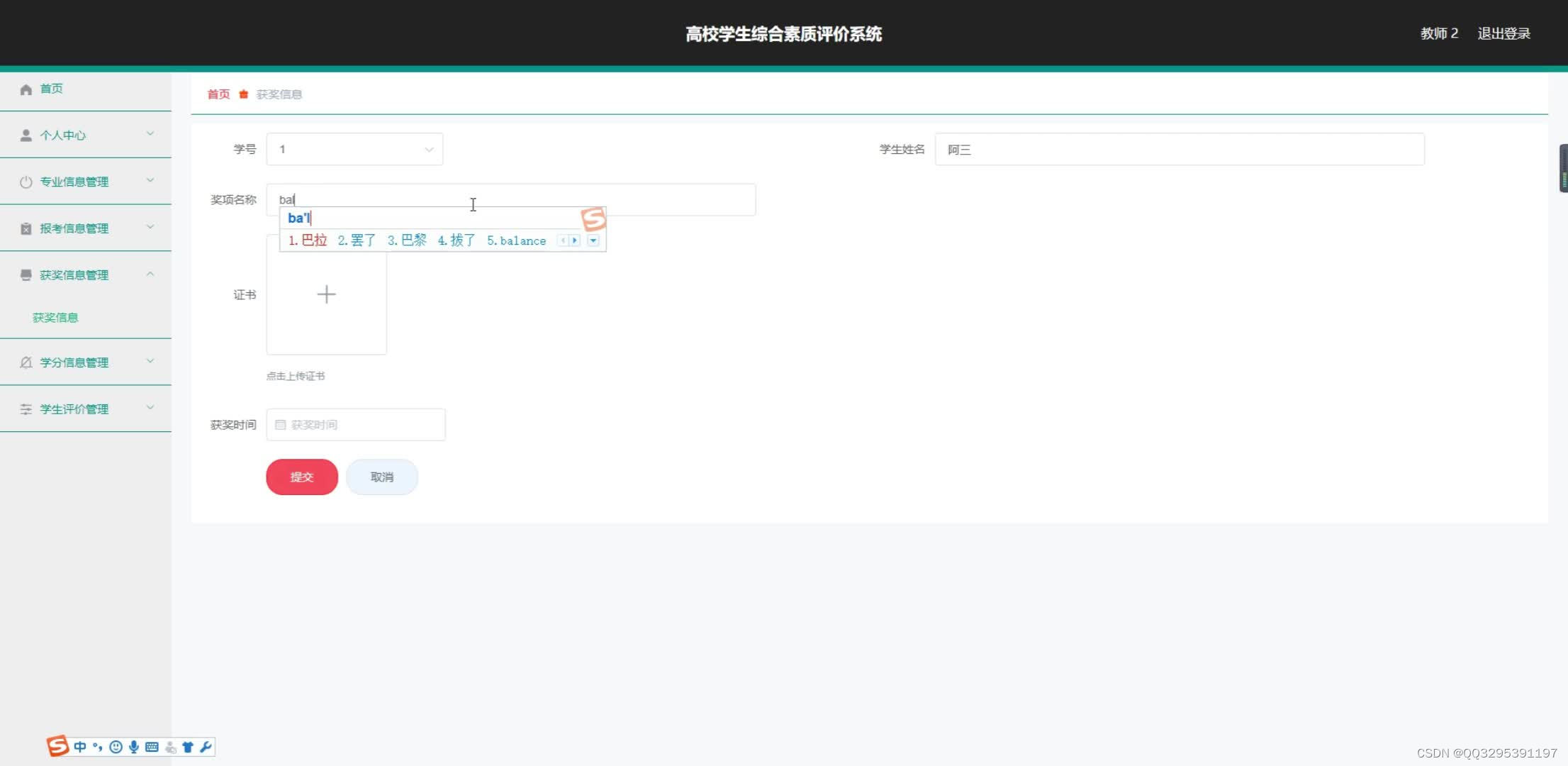The image size is (1568, 766).
Task: Open the 学生评价管理 sidebar menu
Action: click(x=86, y=409)
